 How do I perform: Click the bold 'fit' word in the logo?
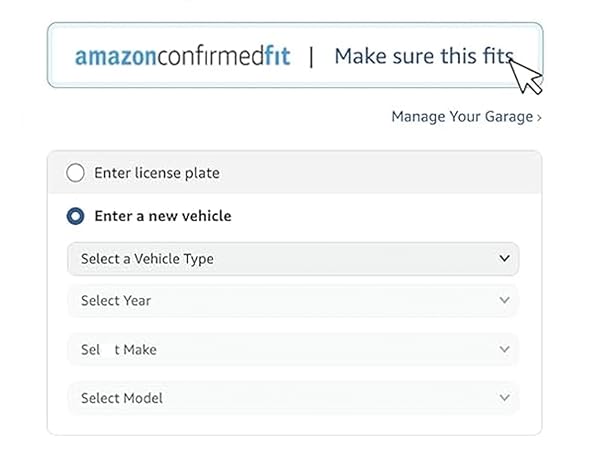tap(277, 56)
